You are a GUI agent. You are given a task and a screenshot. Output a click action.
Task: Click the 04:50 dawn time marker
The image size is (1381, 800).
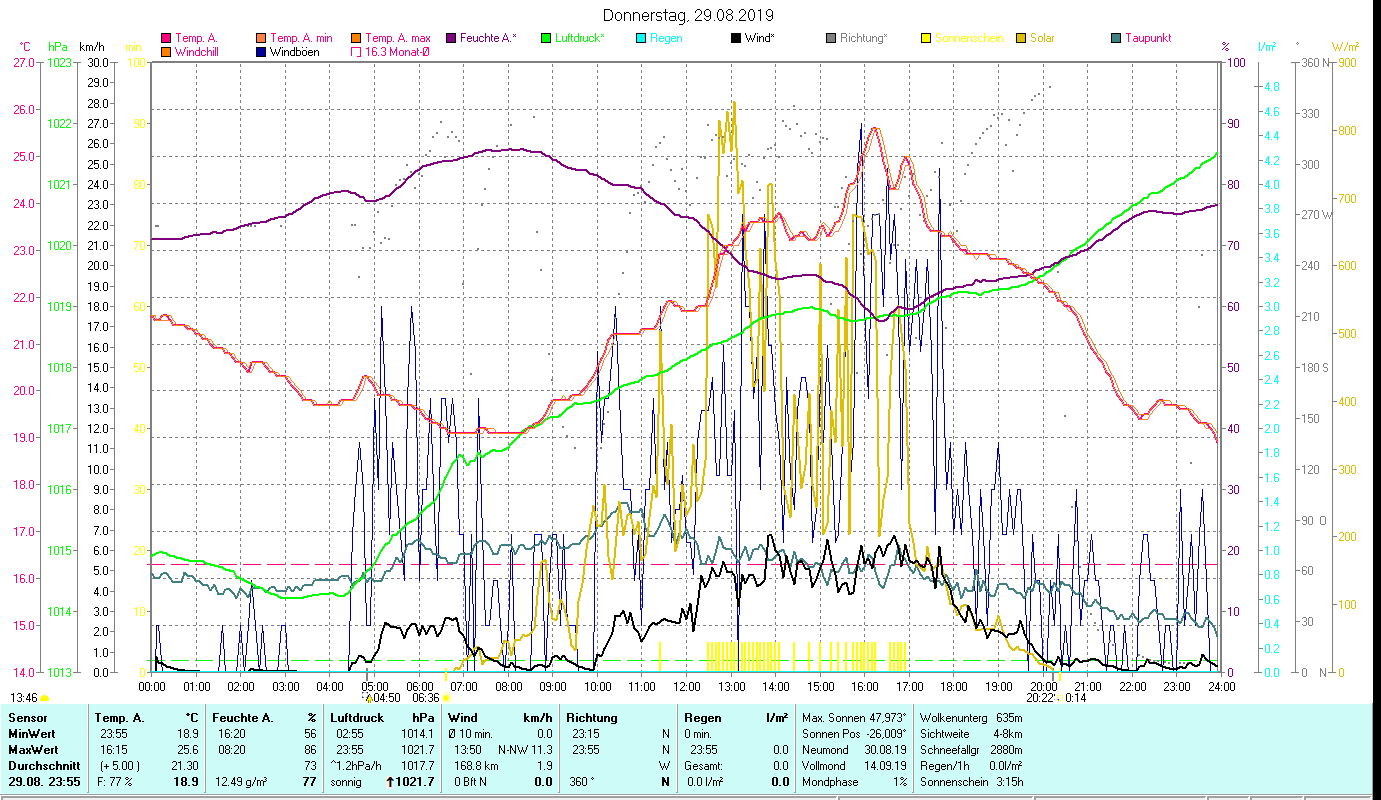click(x=386, y=698)
